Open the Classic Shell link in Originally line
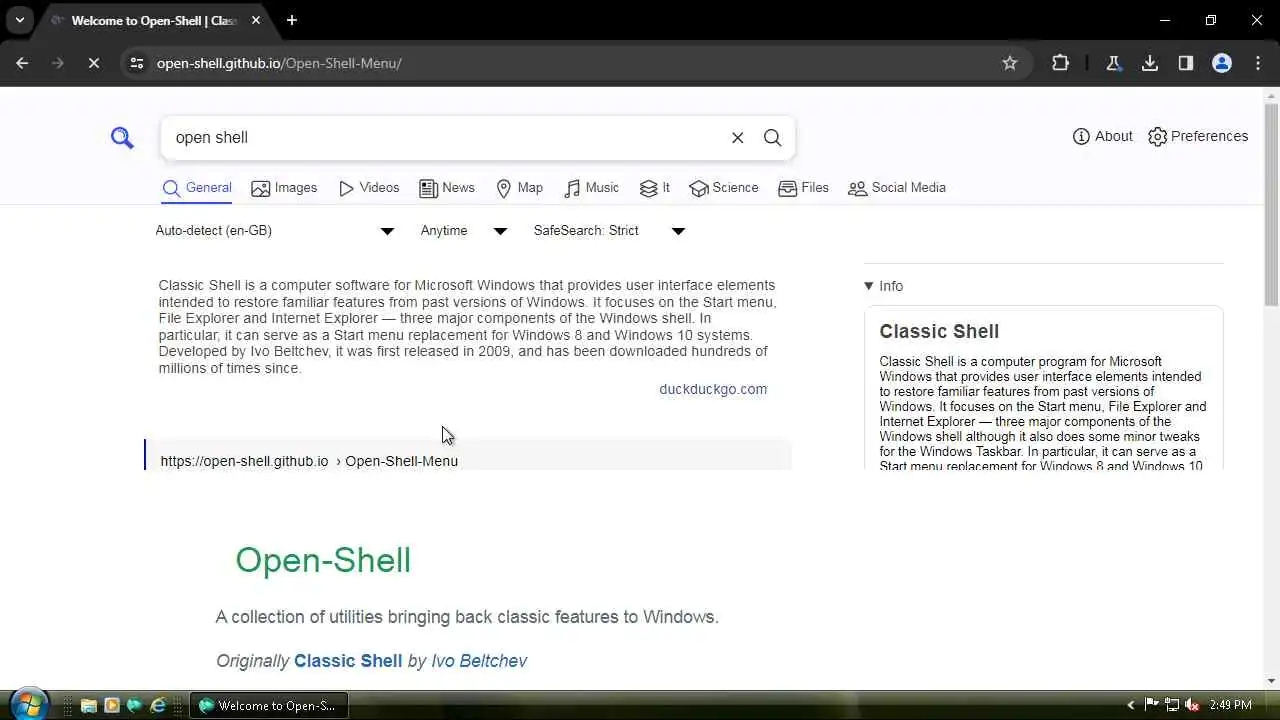 click(348, 661)
